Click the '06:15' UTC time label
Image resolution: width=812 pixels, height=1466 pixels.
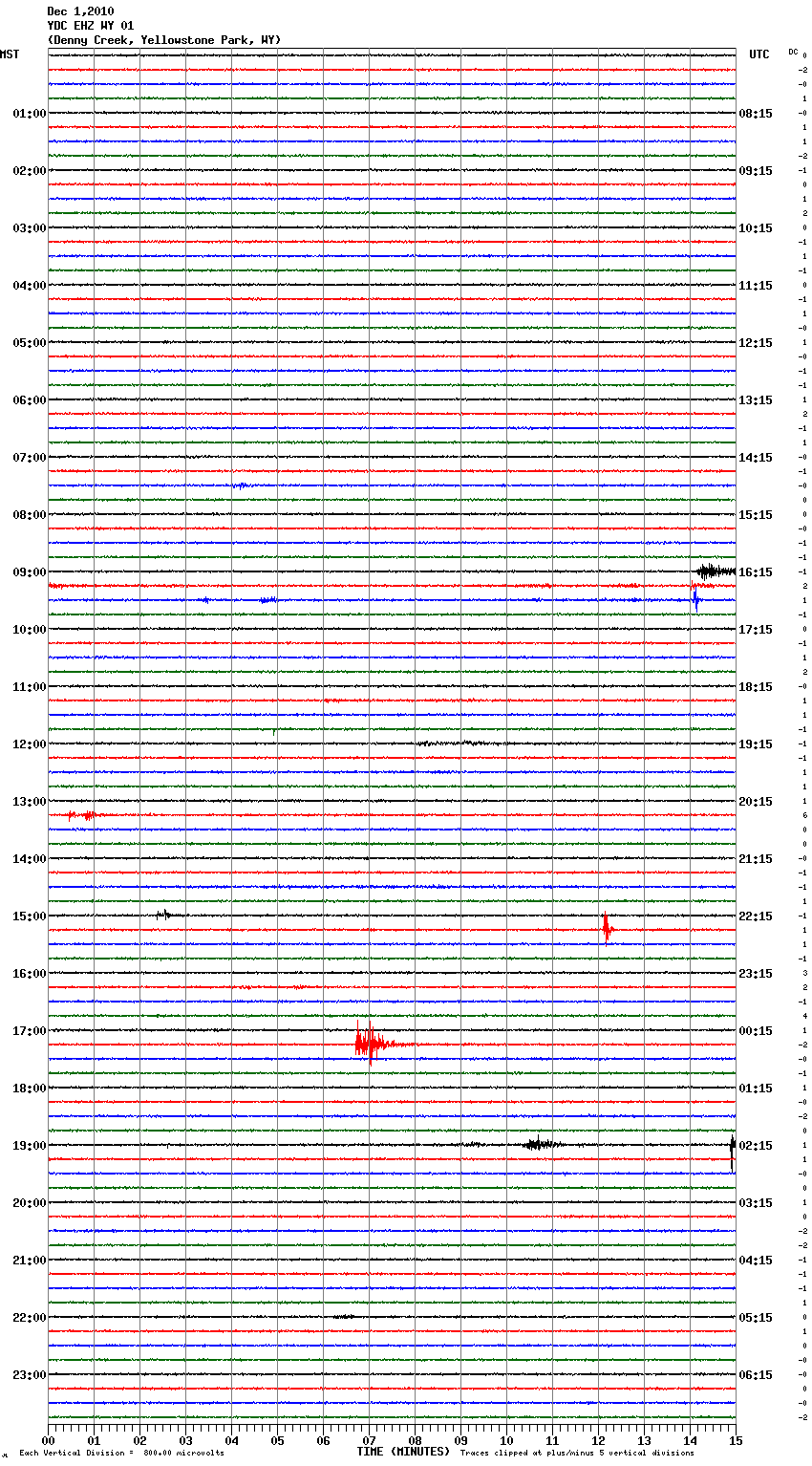point(756,1375)
